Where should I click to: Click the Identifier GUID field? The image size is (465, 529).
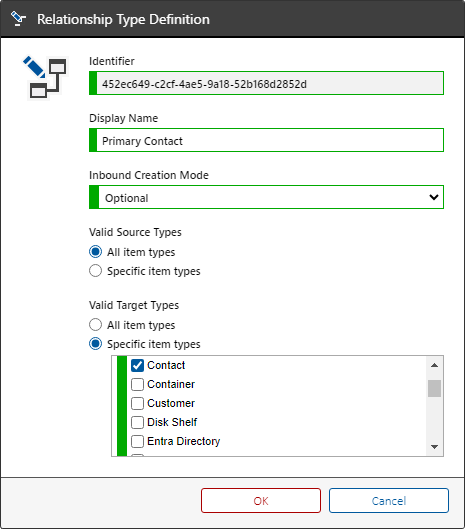[266, 83]
